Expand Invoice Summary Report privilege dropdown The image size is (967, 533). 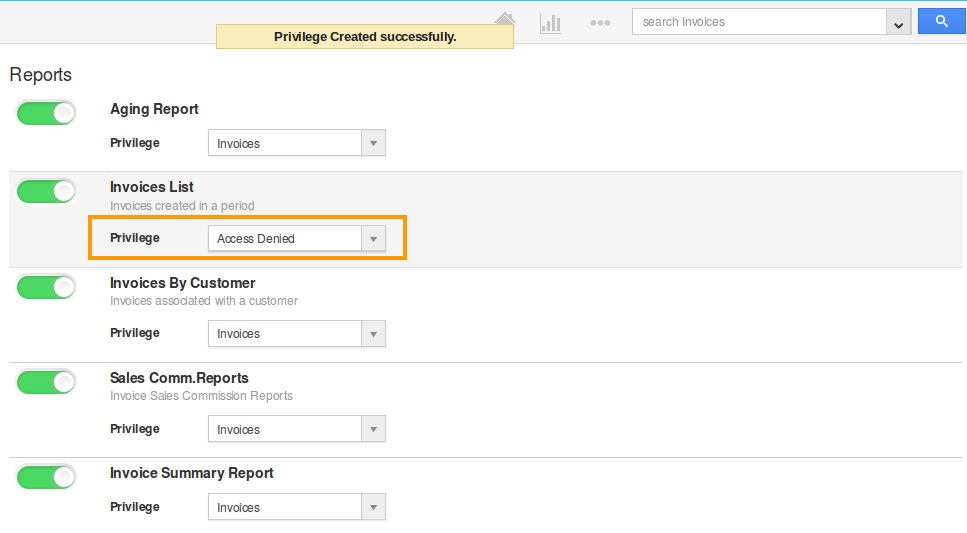pyautogui.click(x=297, y=507)
